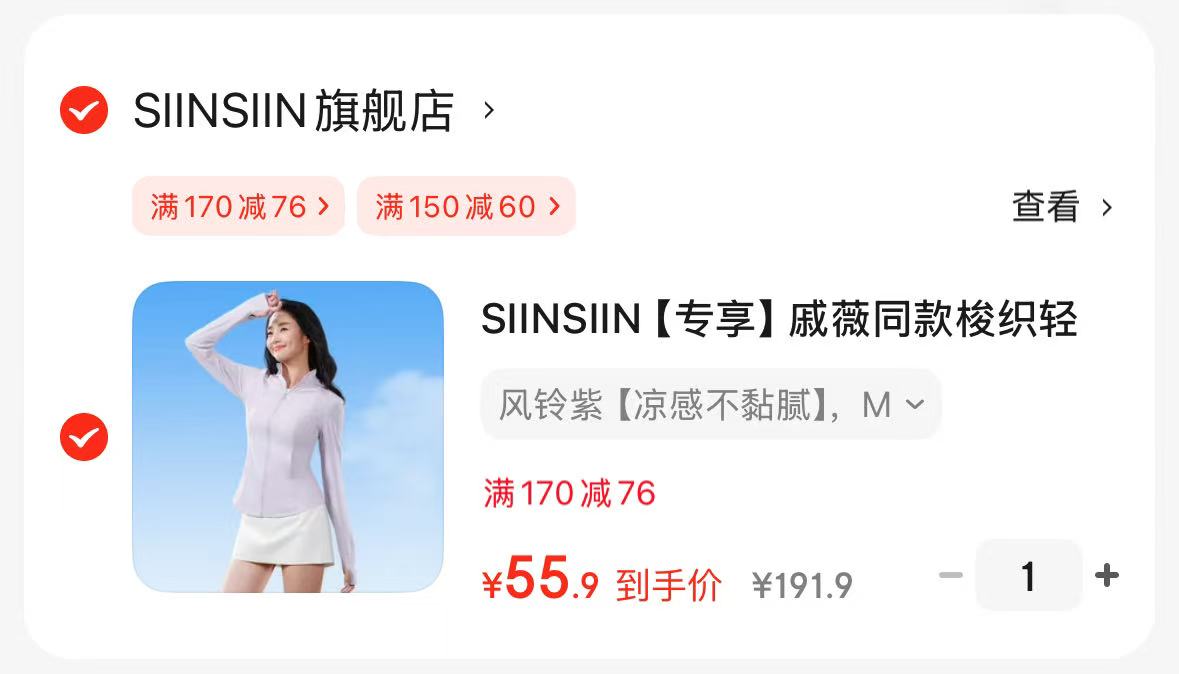Image resolution: width=1179 pixels, height=674 pixels.
Task: Open the jacket product thumbnail image
Action: pyautogui.click(x=288, y=437)
